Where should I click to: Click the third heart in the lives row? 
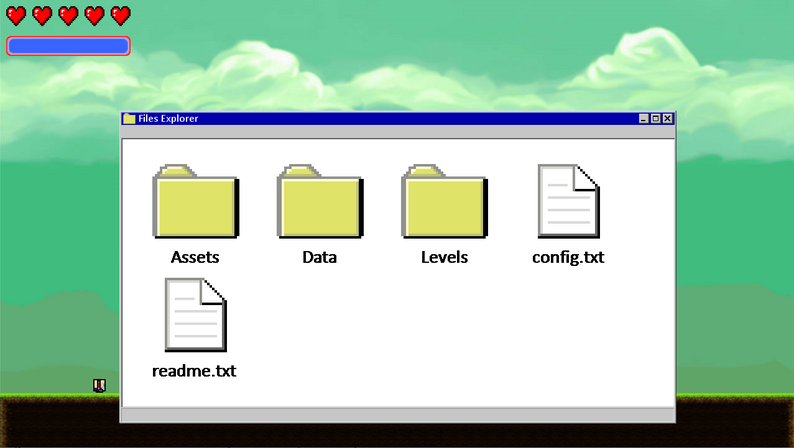pyautogui.click(x=68, y=16)
